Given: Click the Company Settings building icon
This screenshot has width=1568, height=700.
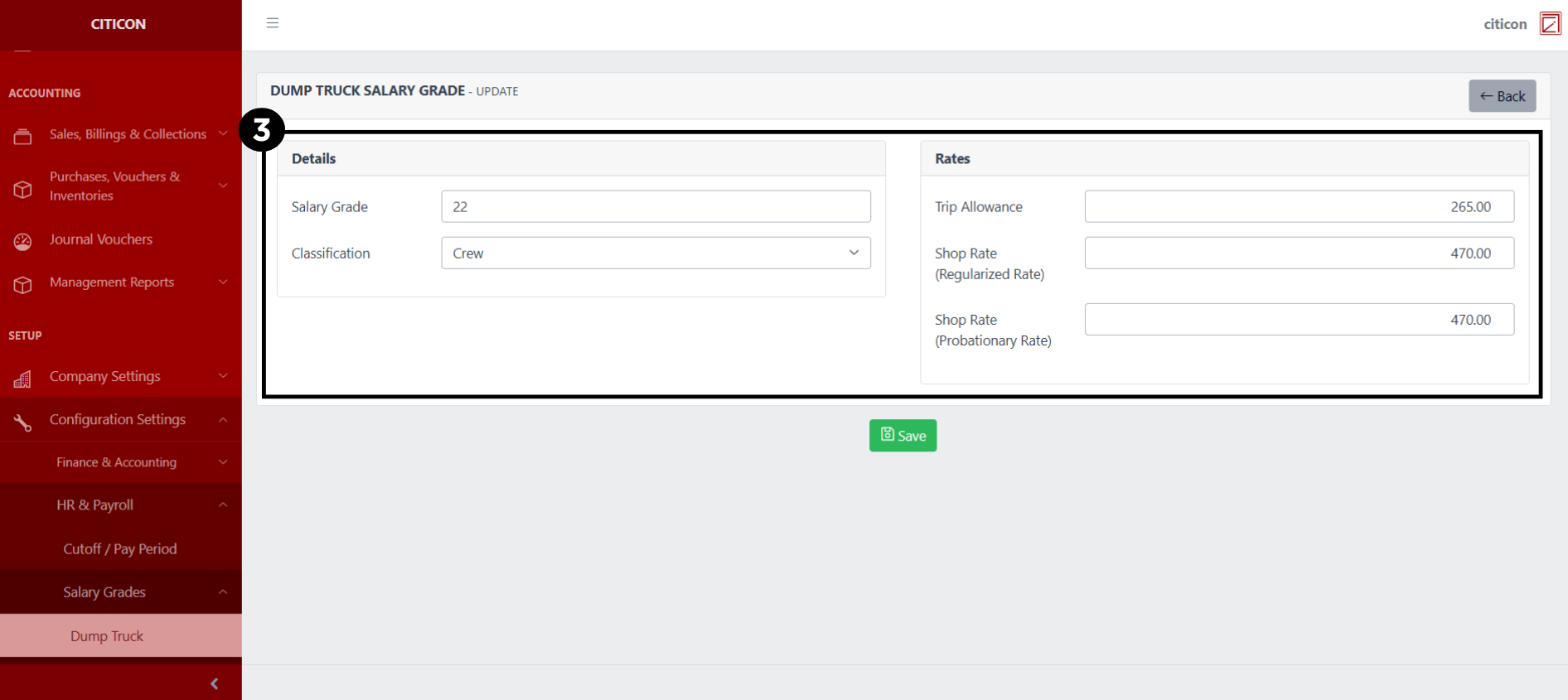Looking at the screenshot, I should pyautogui.click(x=22, y=379).
